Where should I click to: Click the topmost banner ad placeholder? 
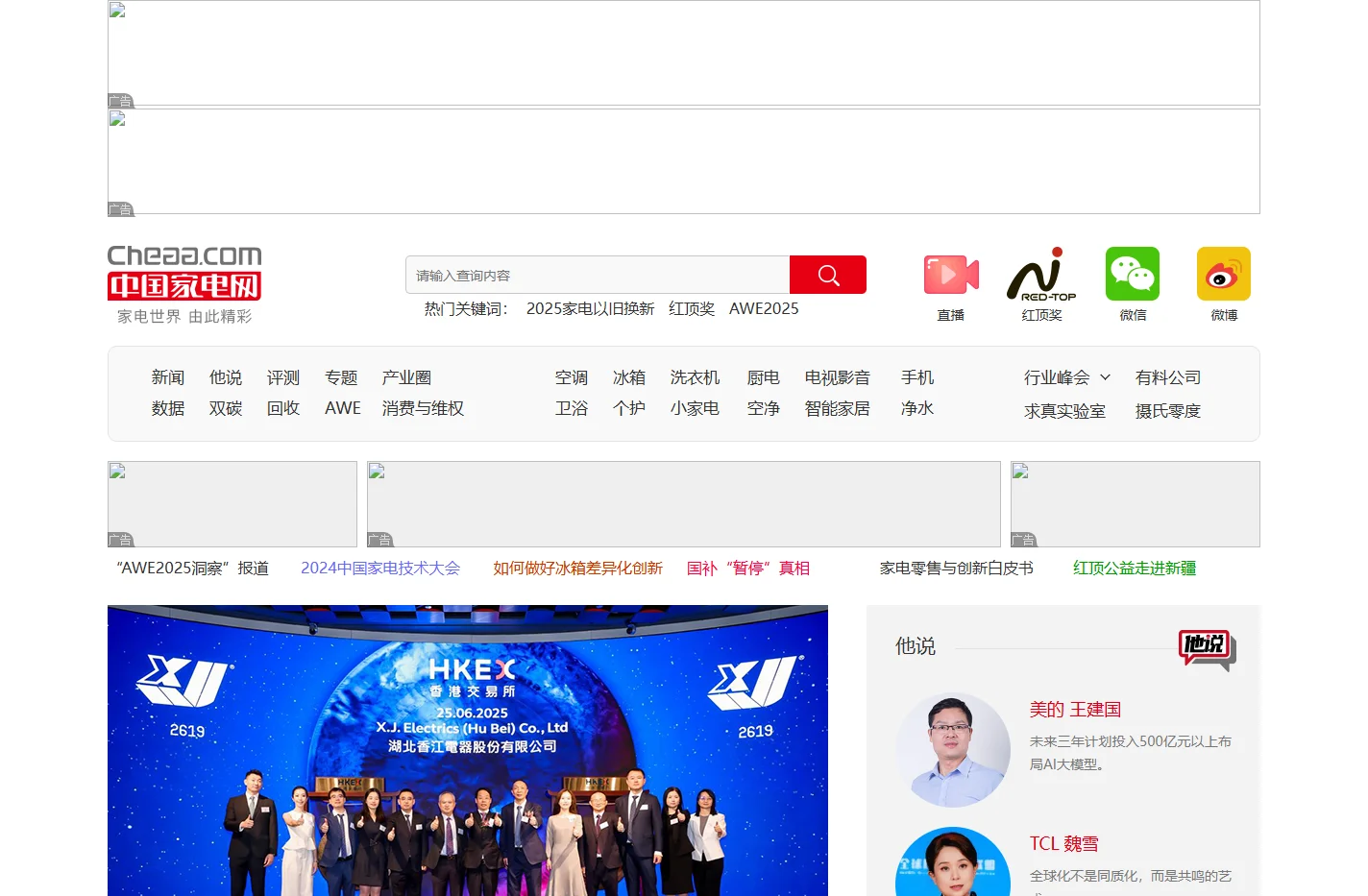tap(684, 53)
